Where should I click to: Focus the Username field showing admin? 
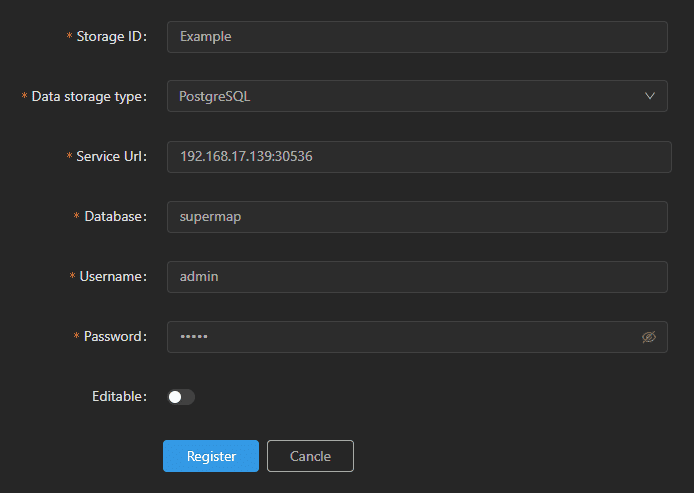(x=417, y=276)
